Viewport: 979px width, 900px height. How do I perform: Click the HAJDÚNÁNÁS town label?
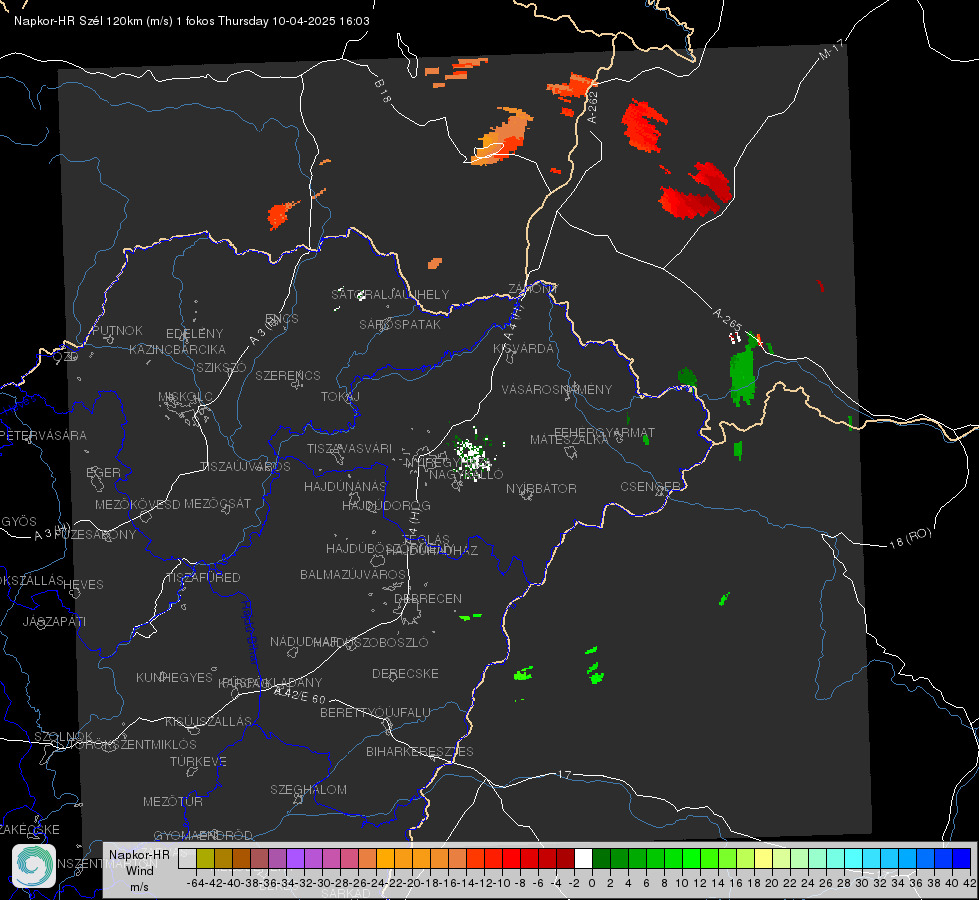pos(345,486)
